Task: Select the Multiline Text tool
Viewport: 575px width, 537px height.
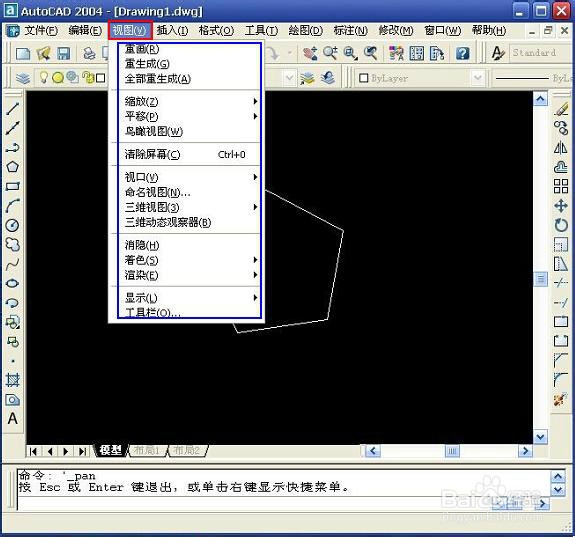Action: pyautogui.click(x=12, y=419)
